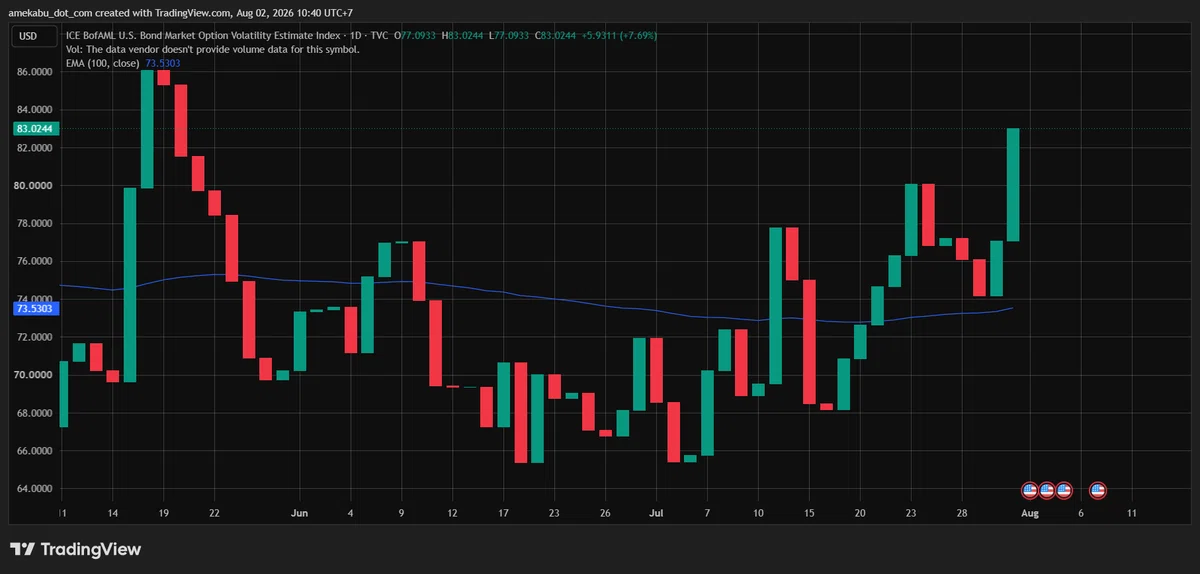This screenshot has width=1200, height=574.
Task: Select the index title ICE BofAML U.S. Bond Market
Action: click(202, 36)
